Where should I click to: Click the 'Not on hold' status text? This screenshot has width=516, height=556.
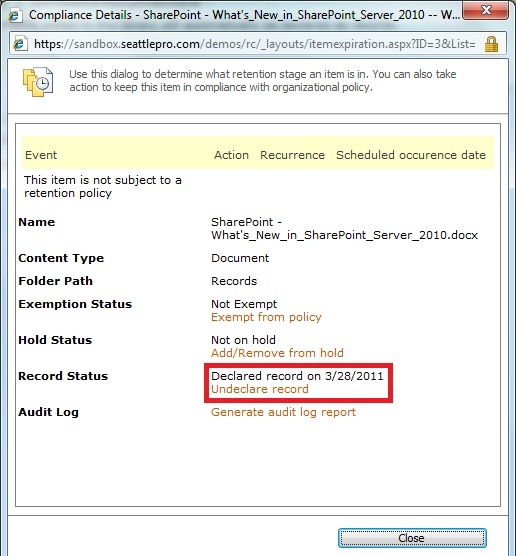pos(243,340)
